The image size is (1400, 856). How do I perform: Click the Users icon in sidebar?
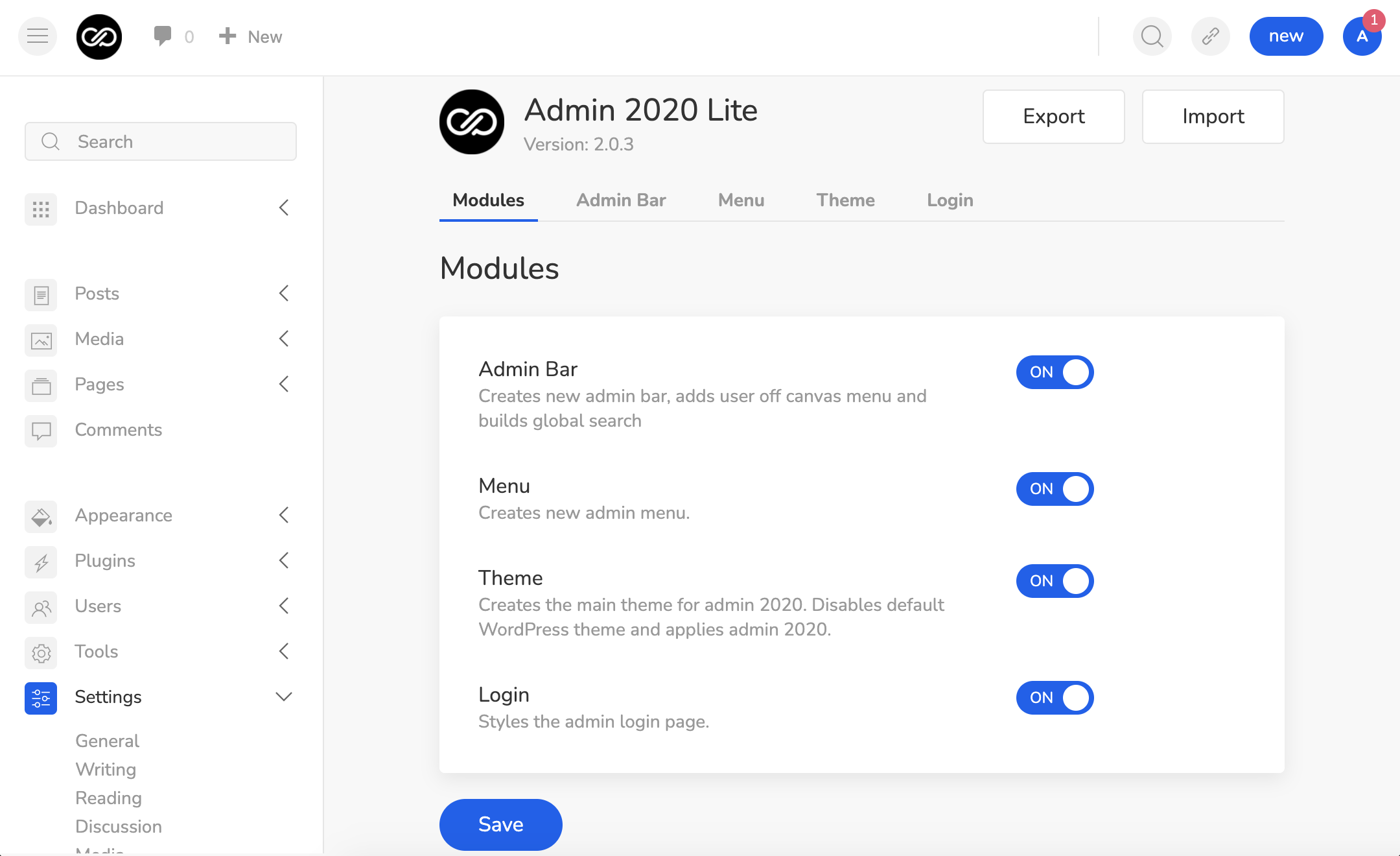click(x=41, y=607)
